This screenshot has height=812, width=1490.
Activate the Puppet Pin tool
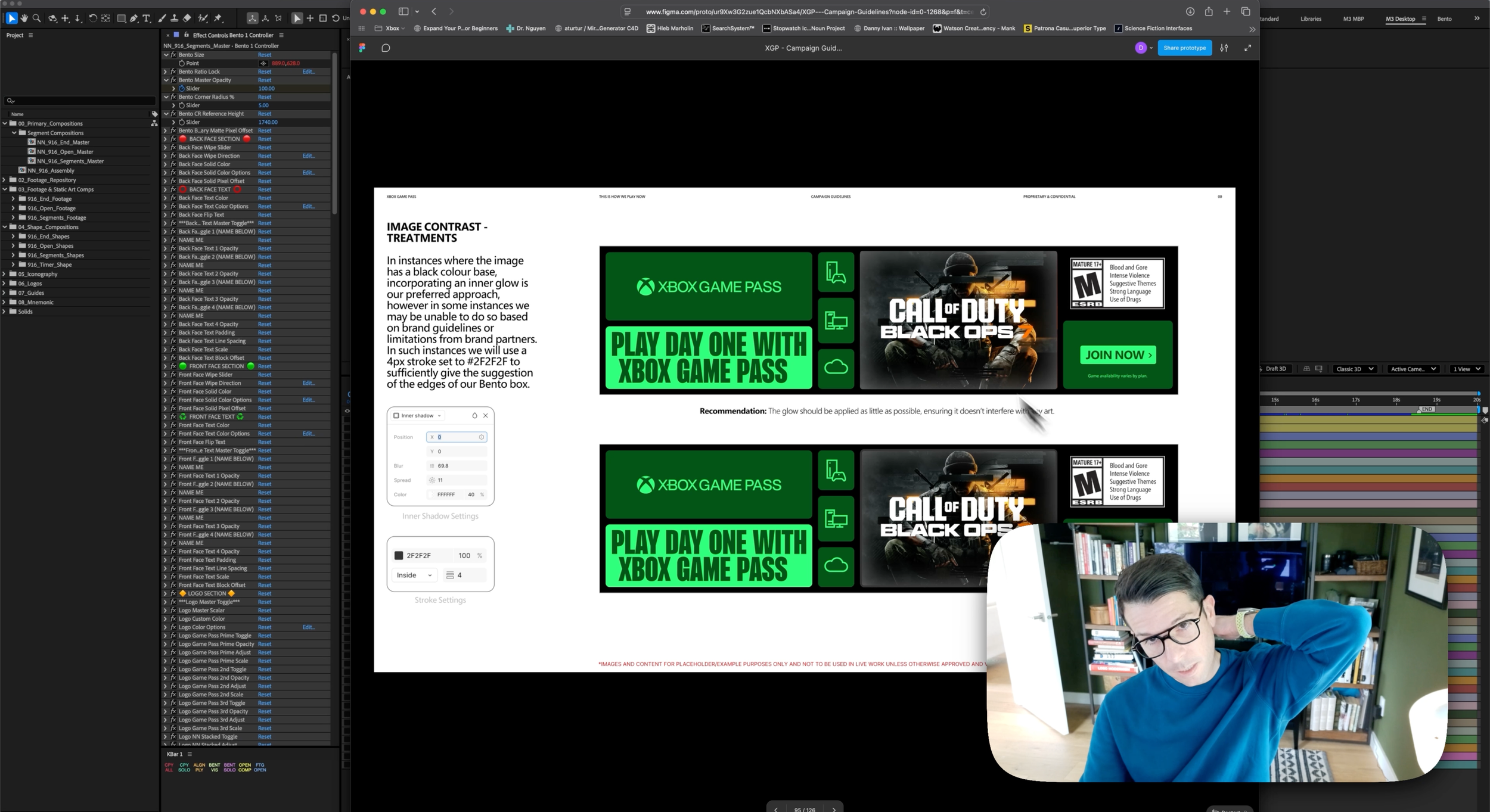pyautogui.click(x=218, y=18)
